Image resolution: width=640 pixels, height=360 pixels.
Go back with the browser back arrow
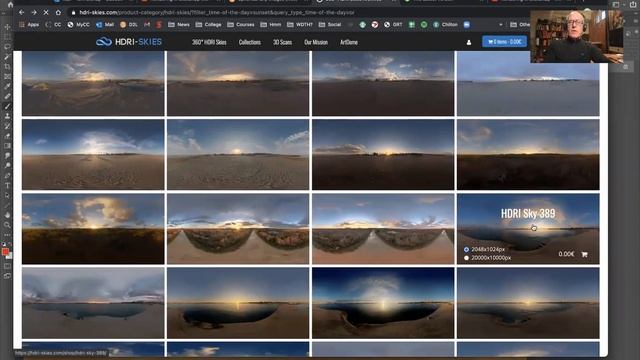pos(22,13)
